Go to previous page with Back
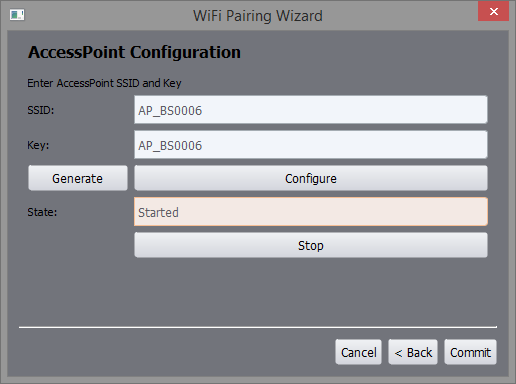Screen dimensions: 516x384 point(413,352)
